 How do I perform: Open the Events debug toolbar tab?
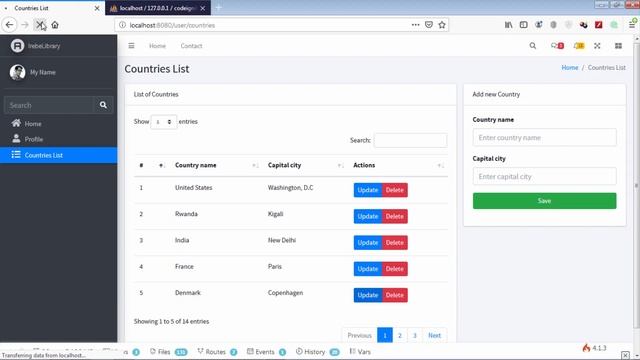(267, 352)
